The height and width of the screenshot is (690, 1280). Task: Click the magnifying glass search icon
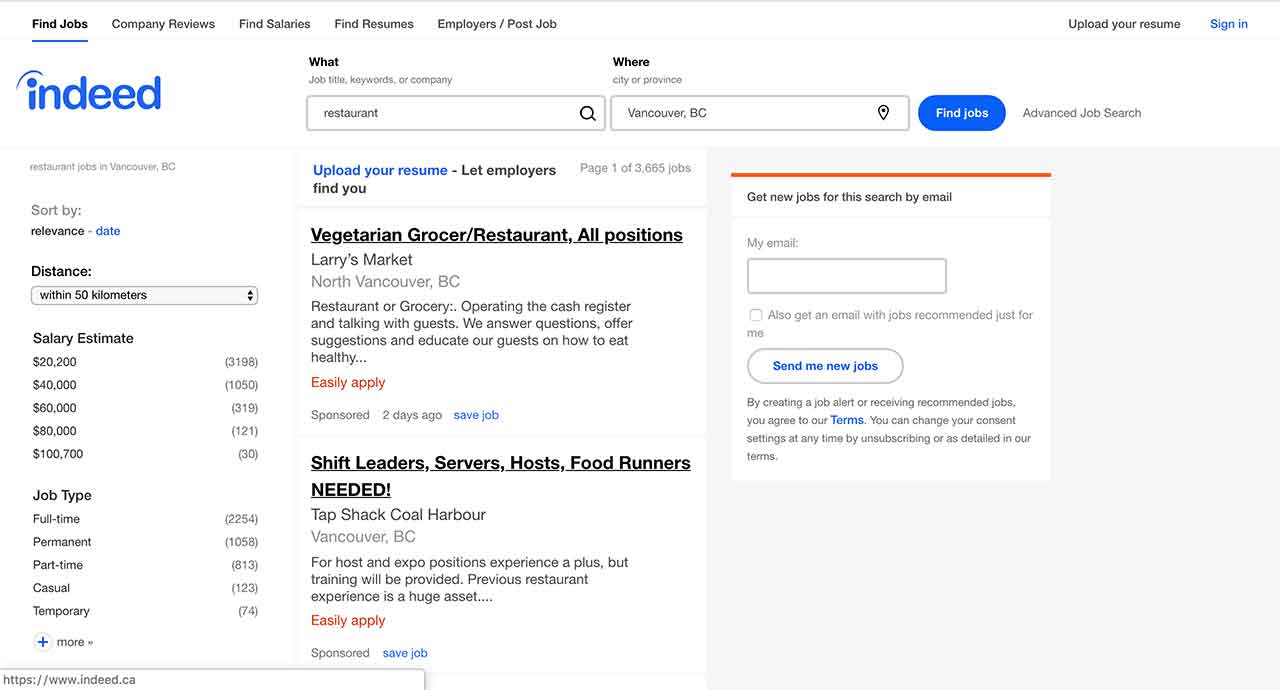587,113
